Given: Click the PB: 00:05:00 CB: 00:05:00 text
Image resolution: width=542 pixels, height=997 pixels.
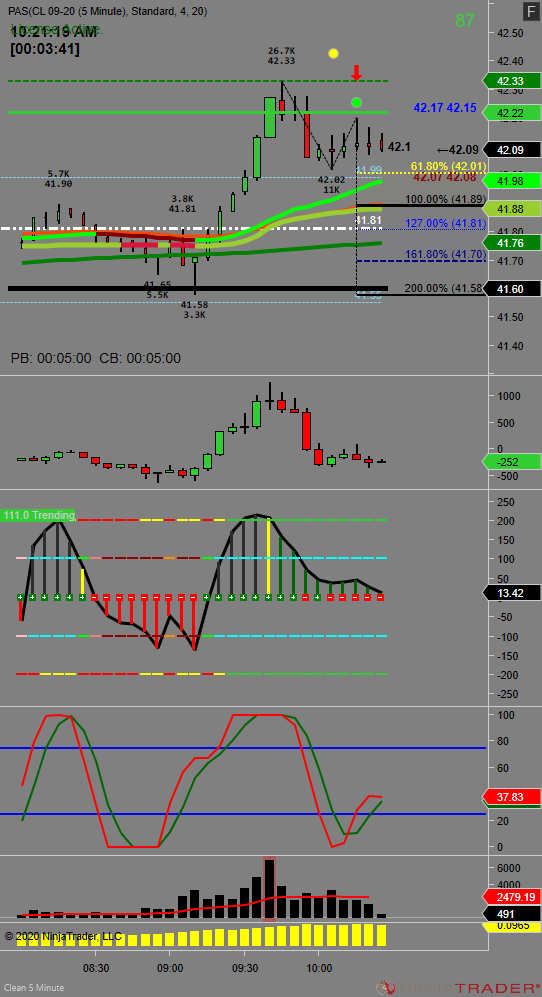Looking at the screenshot, I should (x=95, y=358).
